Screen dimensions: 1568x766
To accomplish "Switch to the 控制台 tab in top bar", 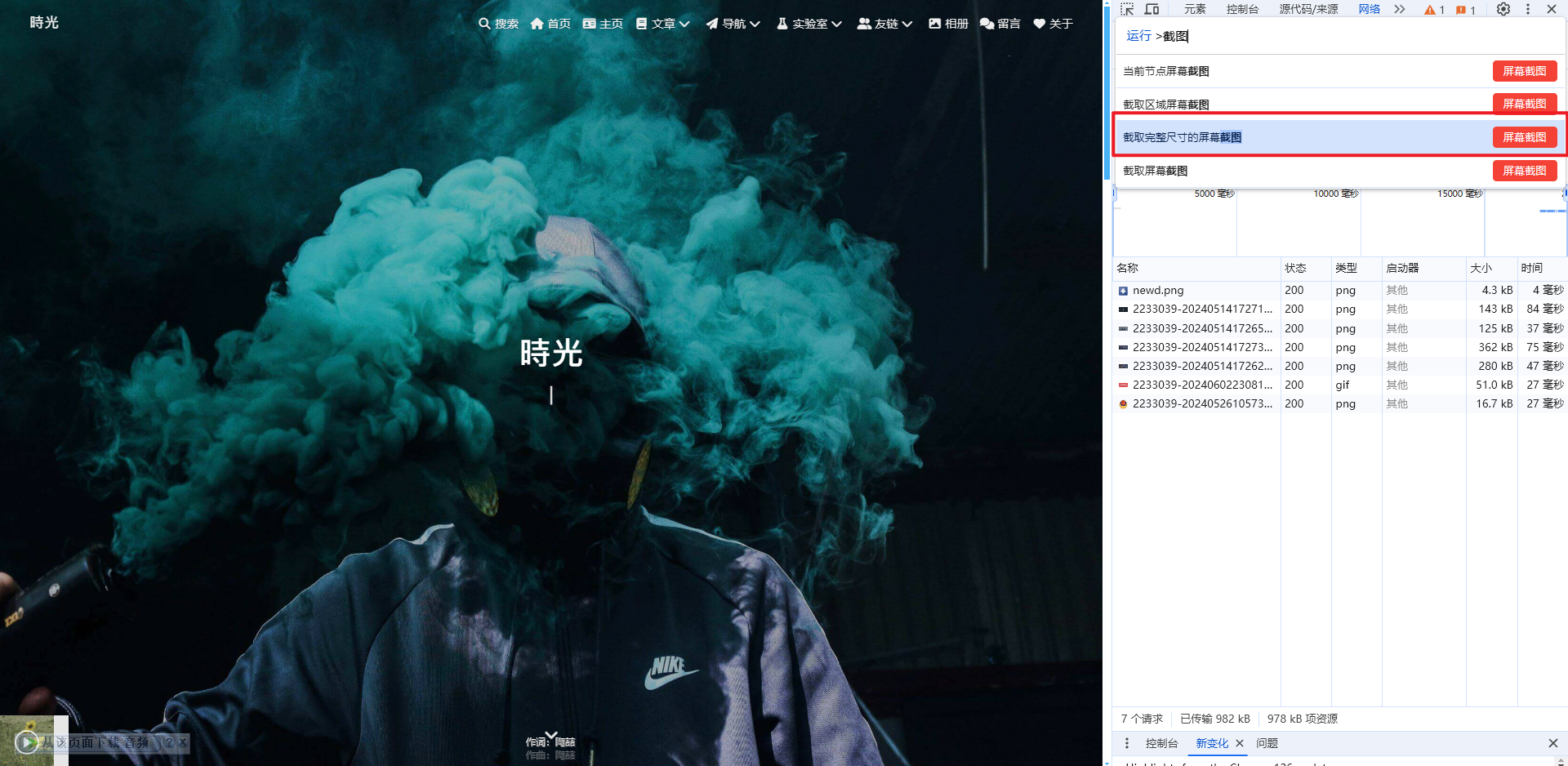I will coord(1242,9).
